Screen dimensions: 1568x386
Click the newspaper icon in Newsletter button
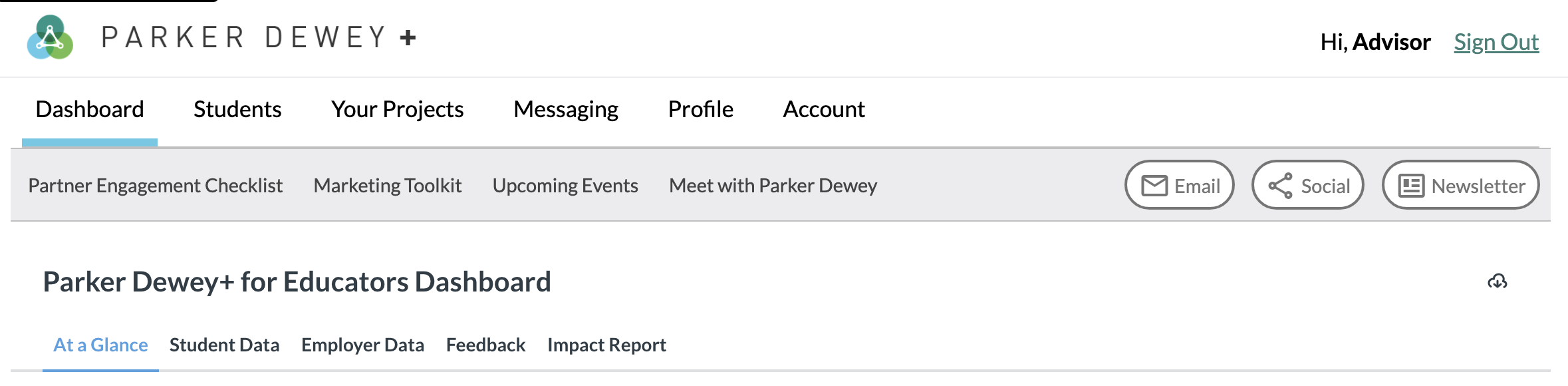[1411, 186]
